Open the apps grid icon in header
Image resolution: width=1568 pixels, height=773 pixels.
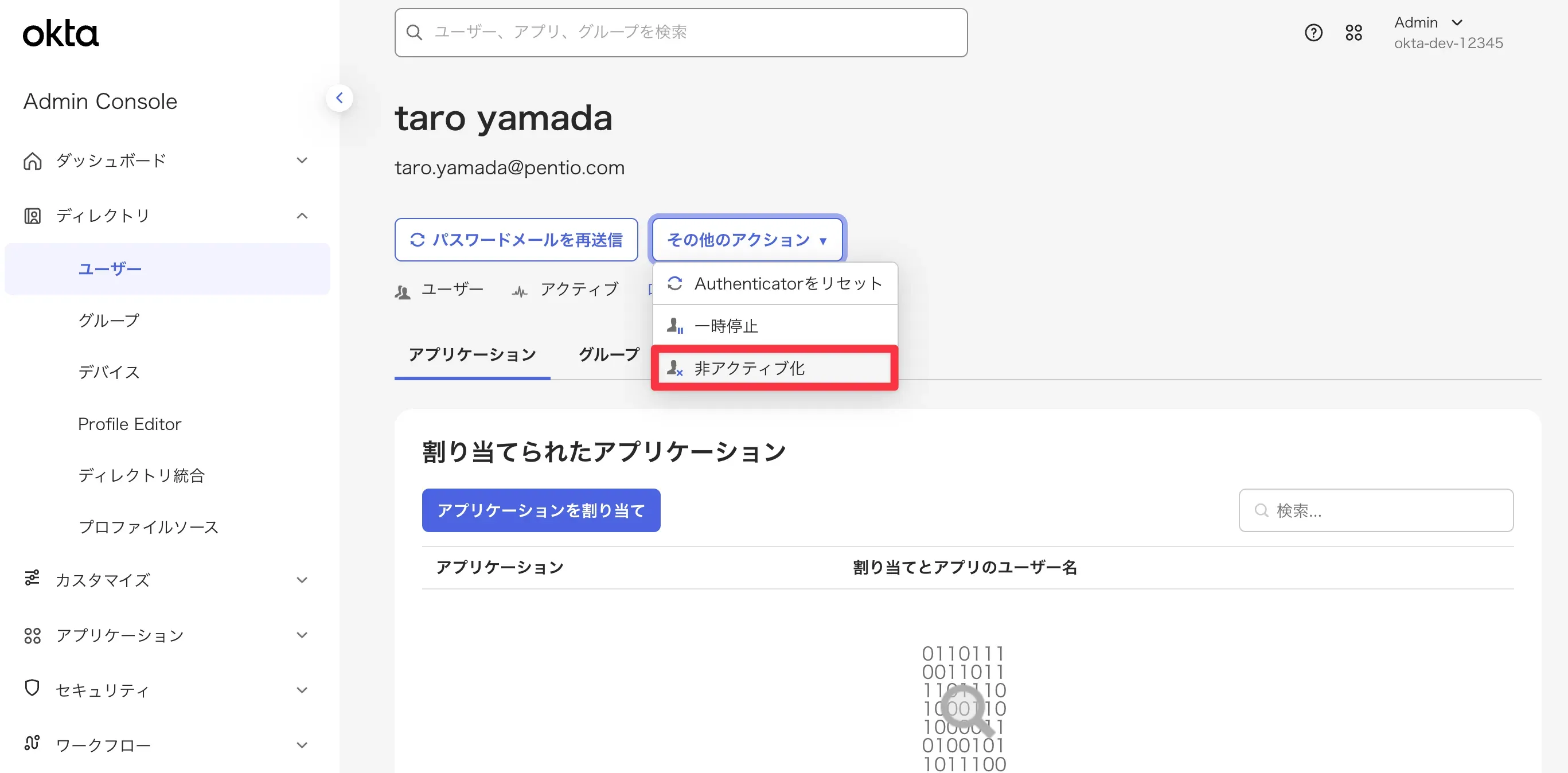point(1353,32)
